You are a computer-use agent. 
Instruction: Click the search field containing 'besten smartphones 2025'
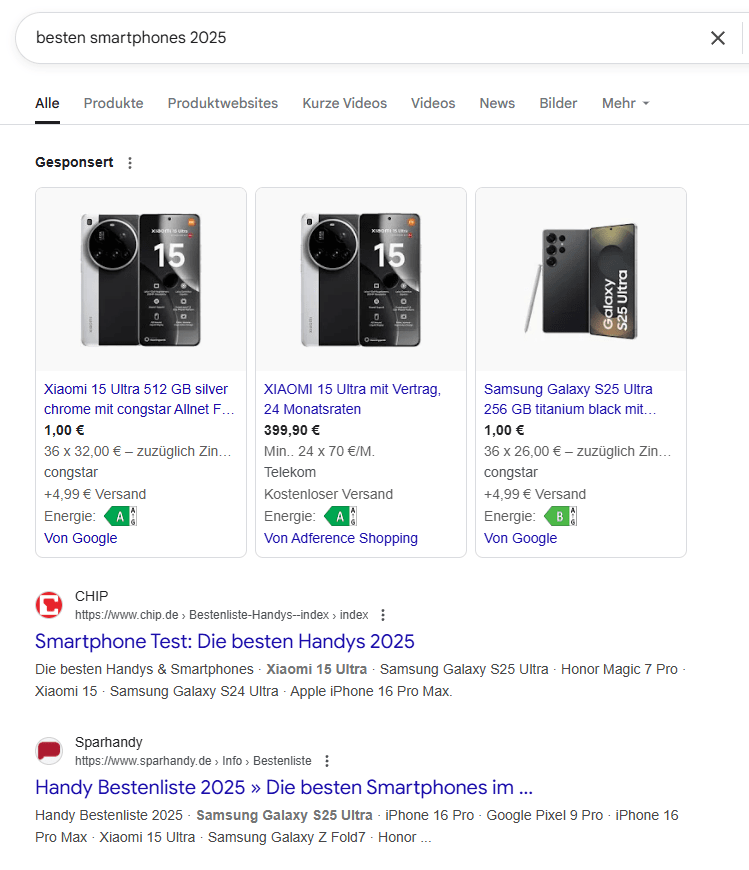(x=360, y=38)
